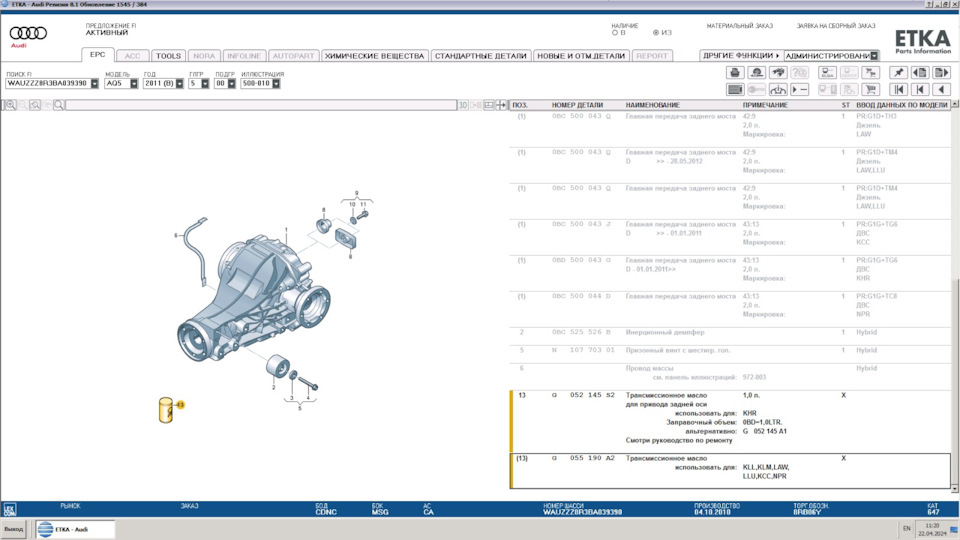This screenshot has height=540, width=960.
Task: Click the printer icon in the toolbar
Action: coord(735,72)
